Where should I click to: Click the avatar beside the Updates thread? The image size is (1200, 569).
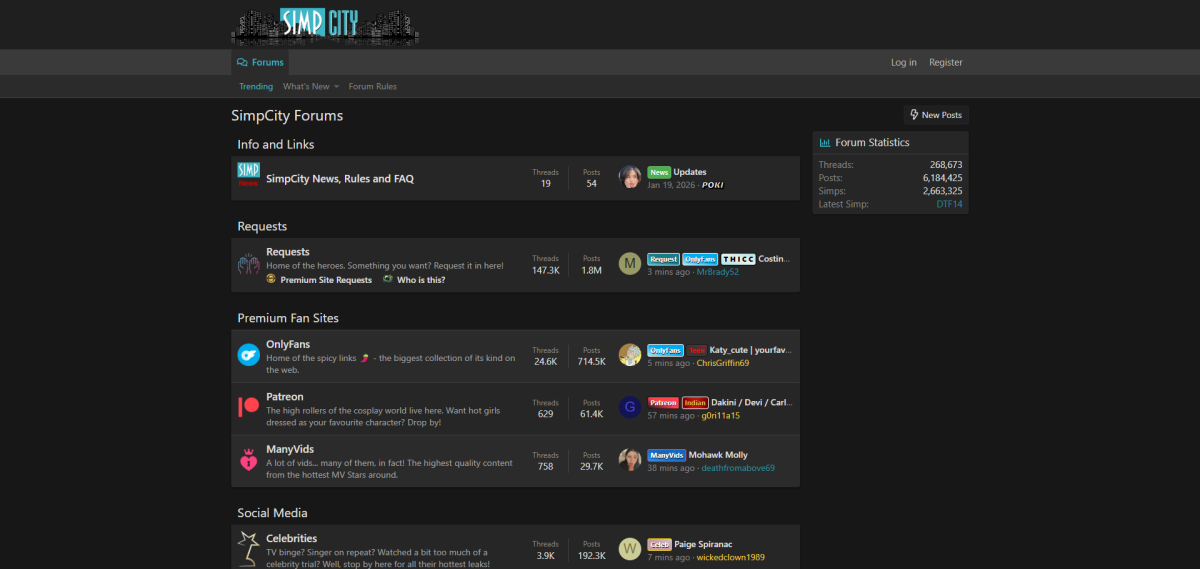(x=630, y=178)
